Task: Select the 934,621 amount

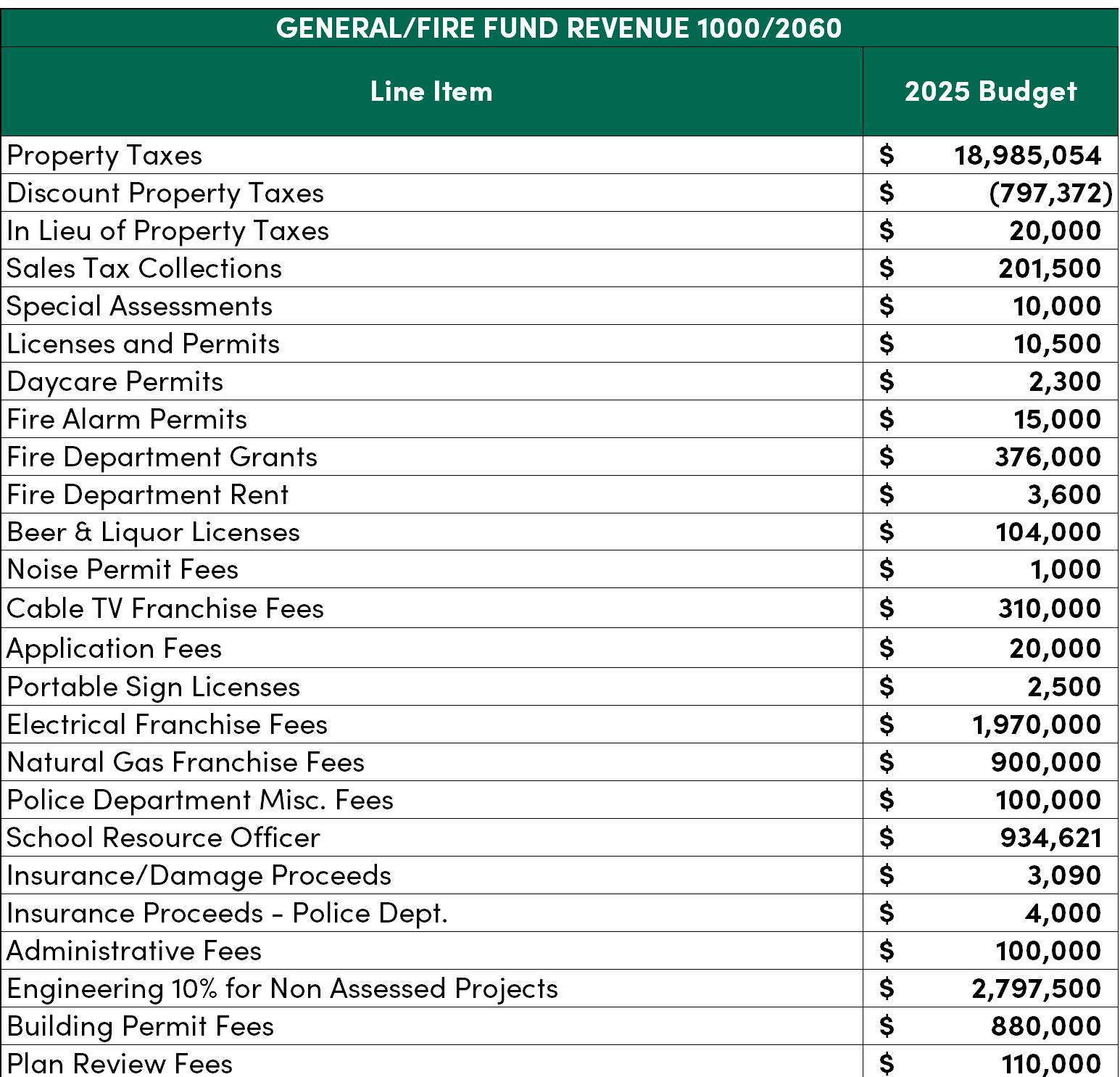Action: pos(1051,838)
